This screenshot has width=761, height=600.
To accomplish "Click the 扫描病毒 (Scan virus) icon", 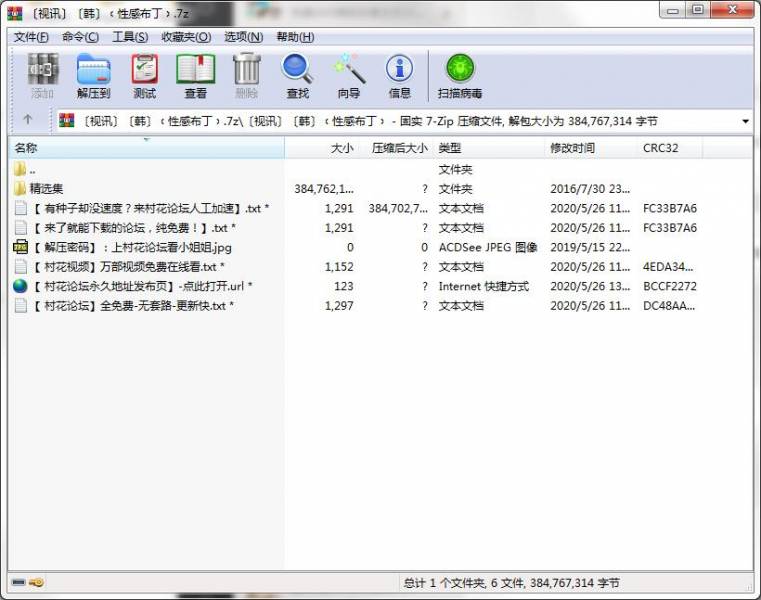I will click(x=459, y=76).
